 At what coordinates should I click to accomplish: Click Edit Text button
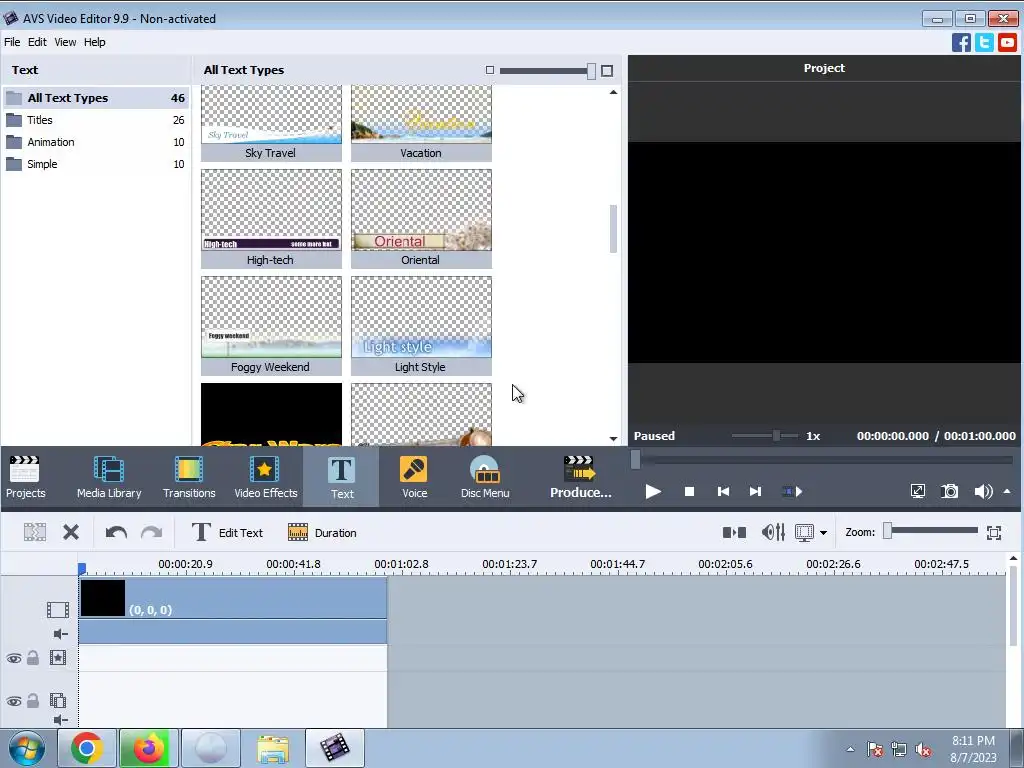227,533
